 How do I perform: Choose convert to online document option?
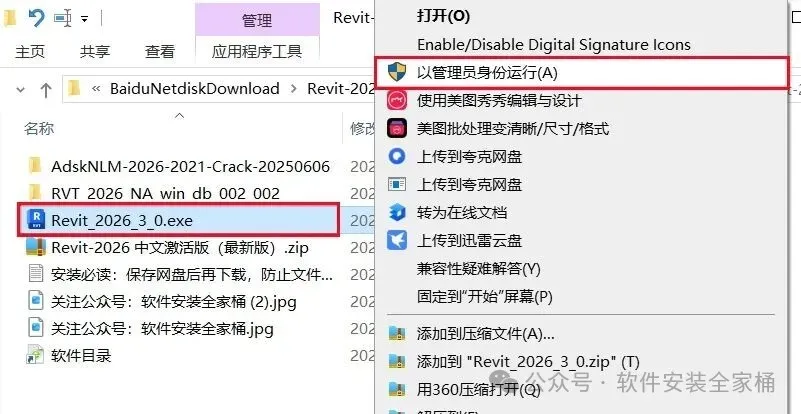coord(462,212)
